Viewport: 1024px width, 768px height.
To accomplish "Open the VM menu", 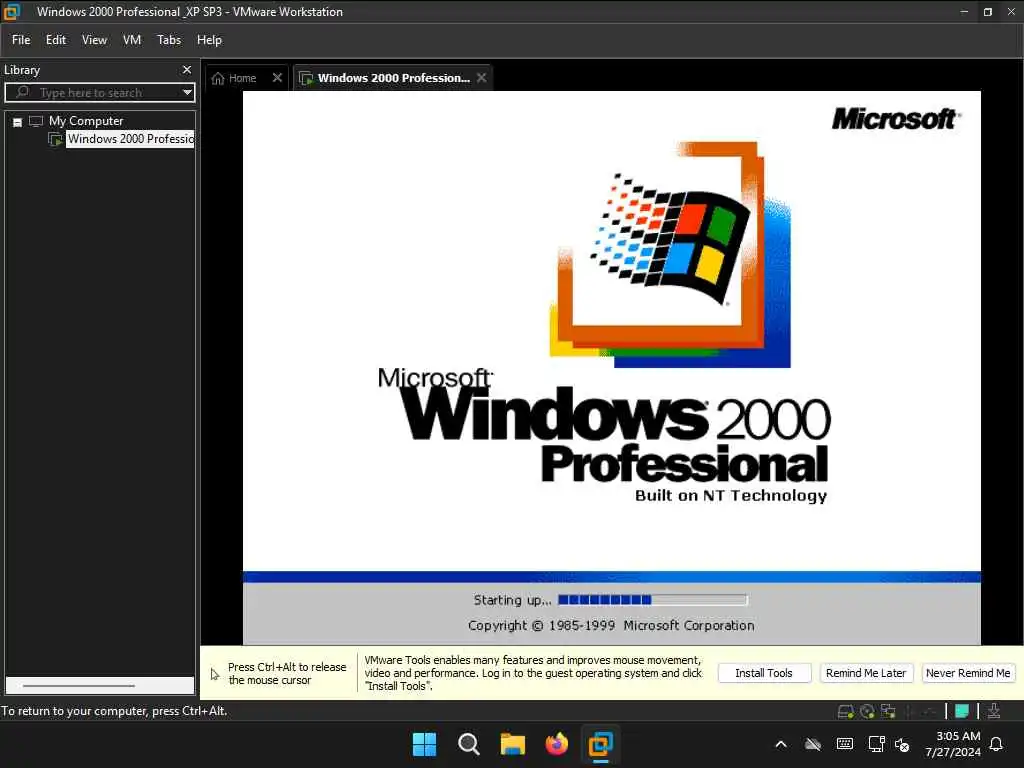I will [x=132, y=40].
